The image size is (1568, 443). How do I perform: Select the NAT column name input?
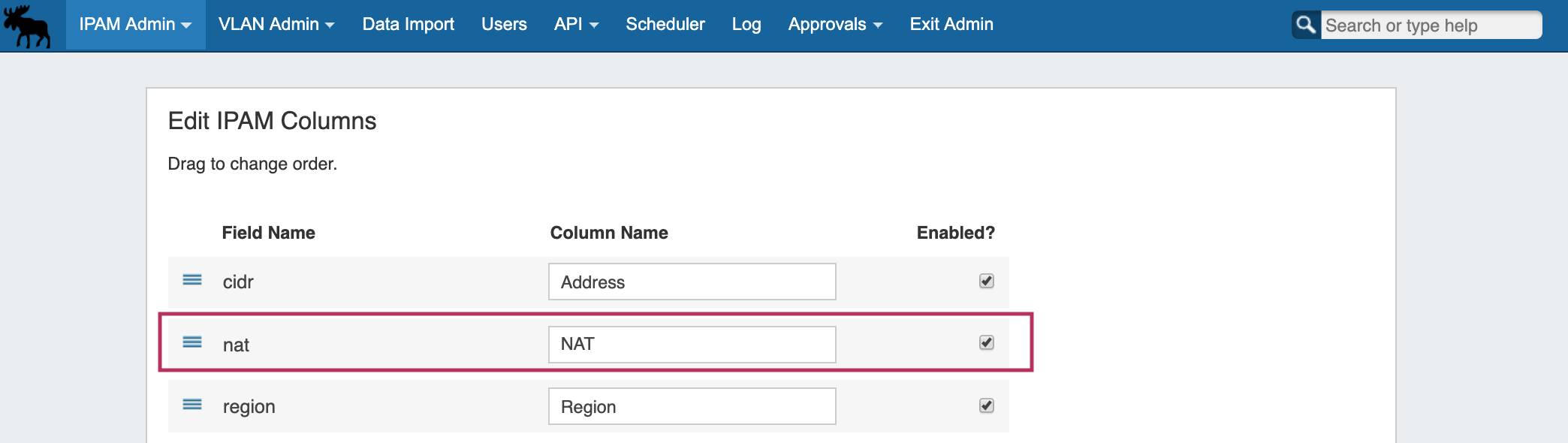[692, 344]
